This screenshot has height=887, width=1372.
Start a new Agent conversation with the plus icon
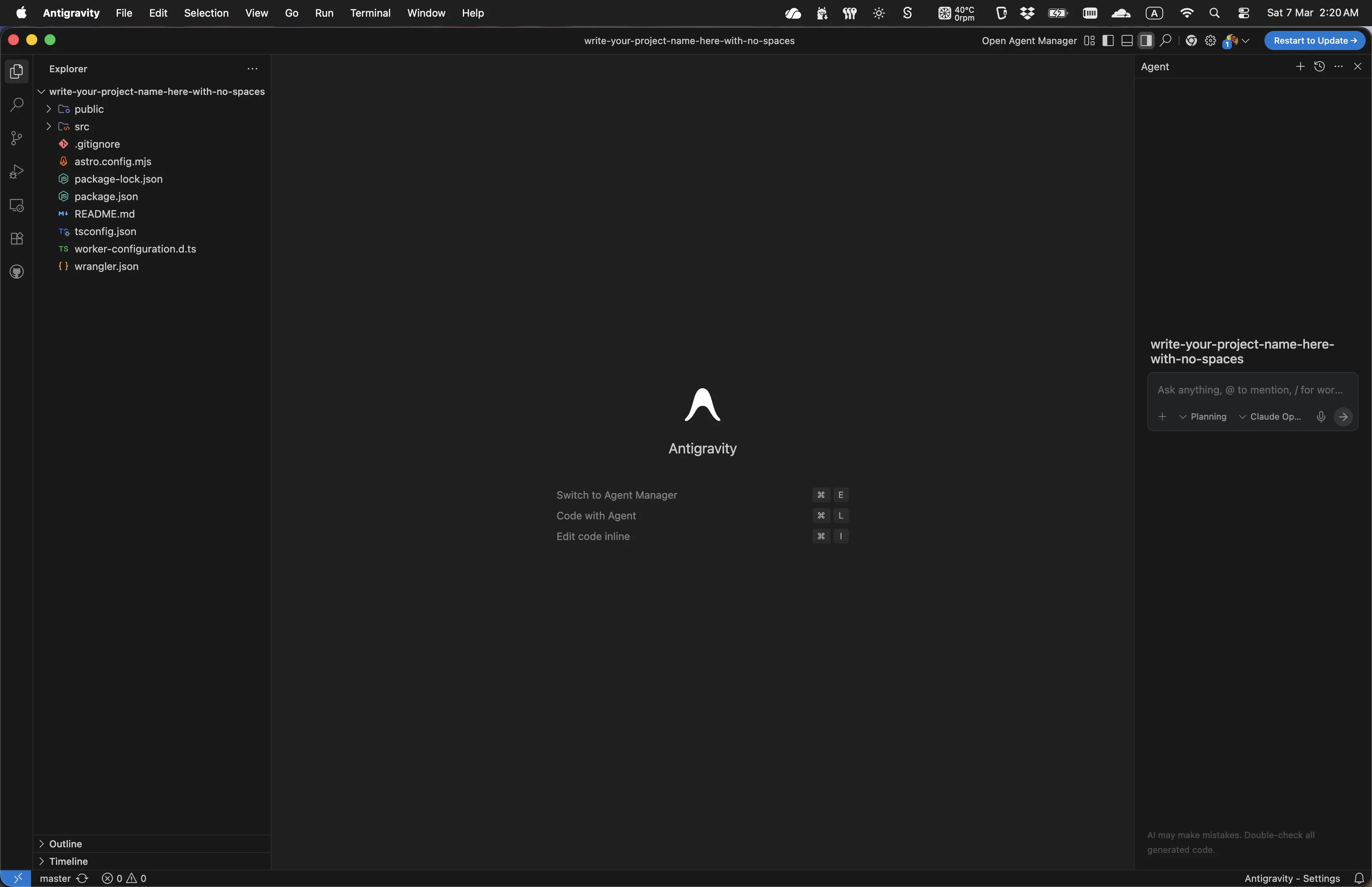coord(1300,66)
